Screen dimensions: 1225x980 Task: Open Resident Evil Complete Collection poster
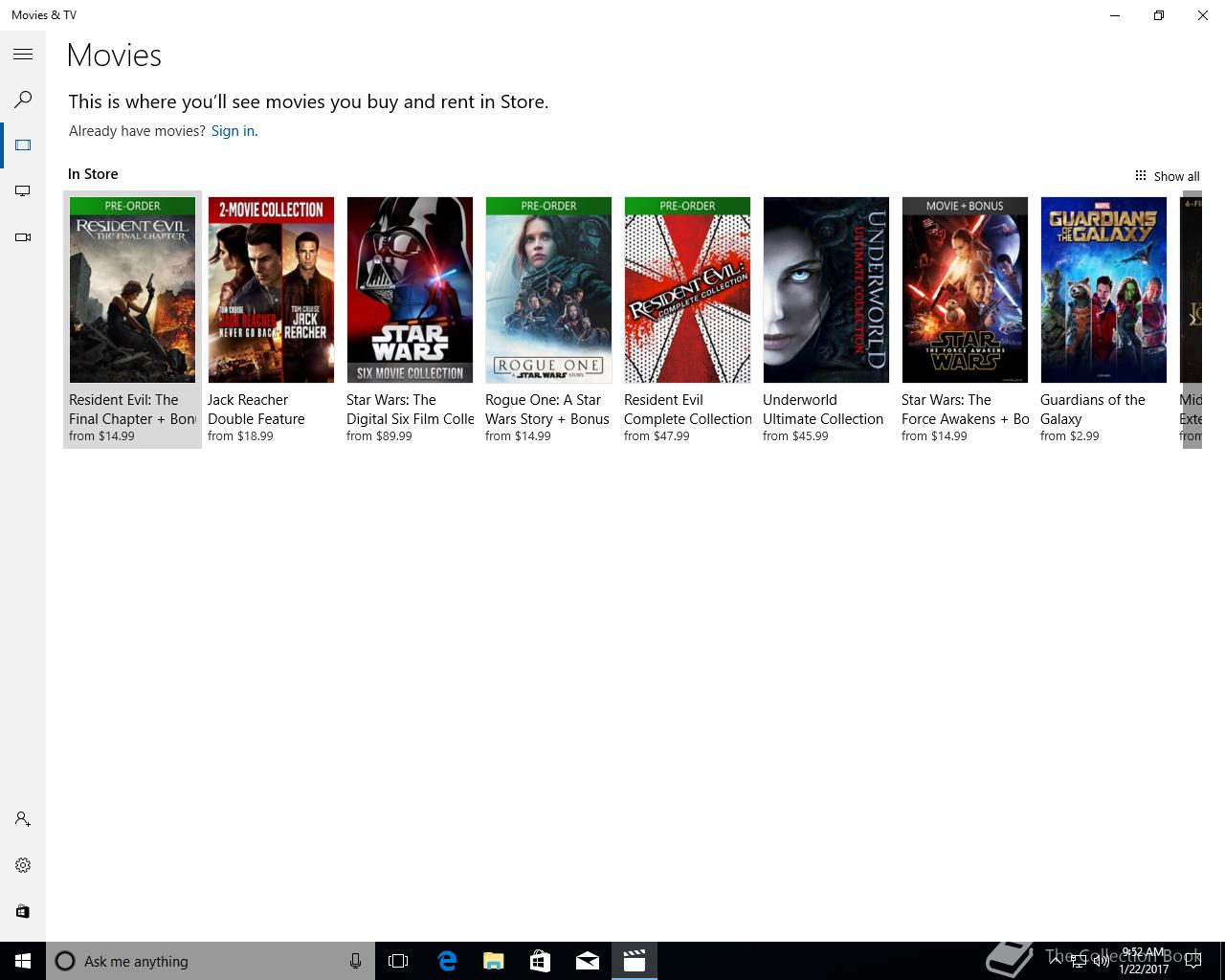point(687,290)
